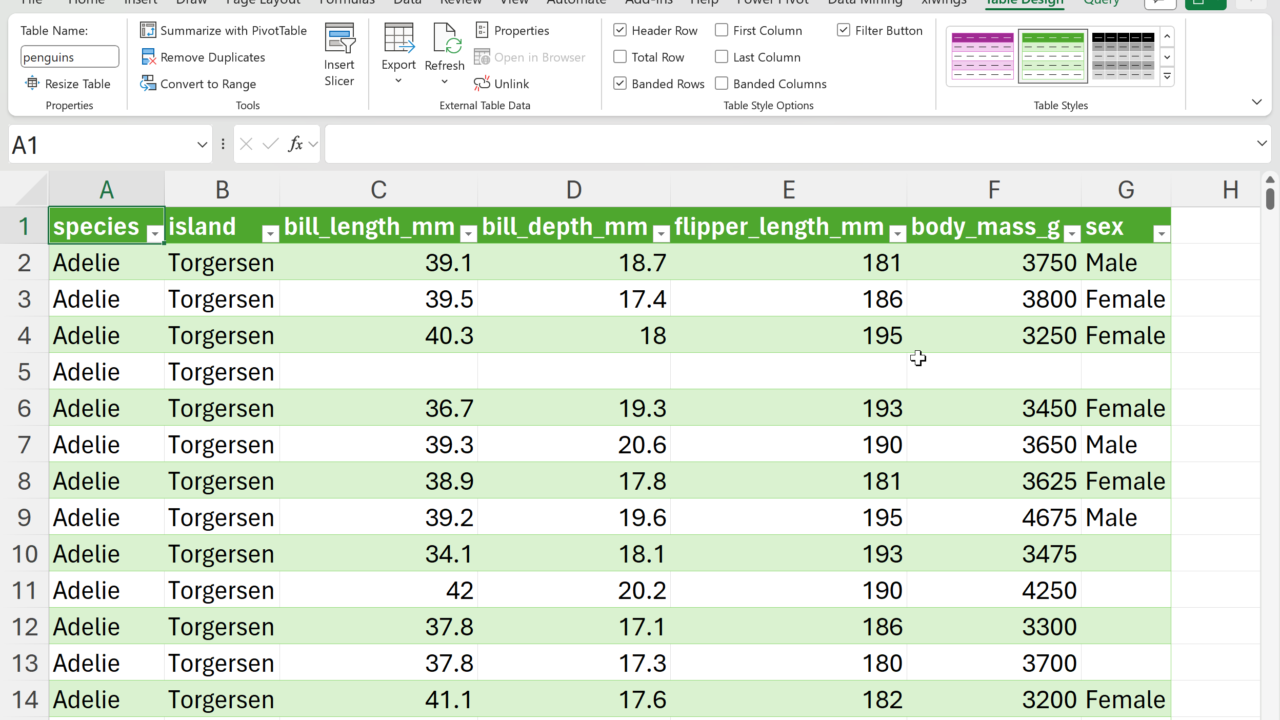Turn off the Filter Button checkbox
1280x720 pixels.
coord(843,30)
